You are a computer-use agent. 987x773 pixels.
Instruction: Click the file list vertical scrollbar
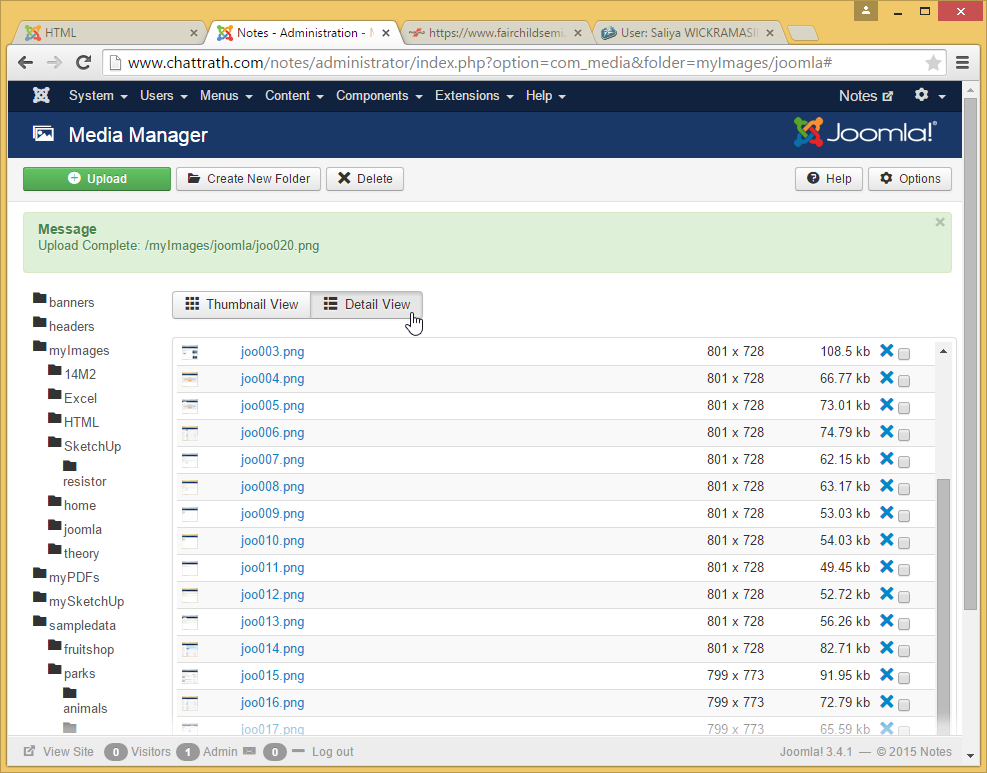click(x=941, y=600)
